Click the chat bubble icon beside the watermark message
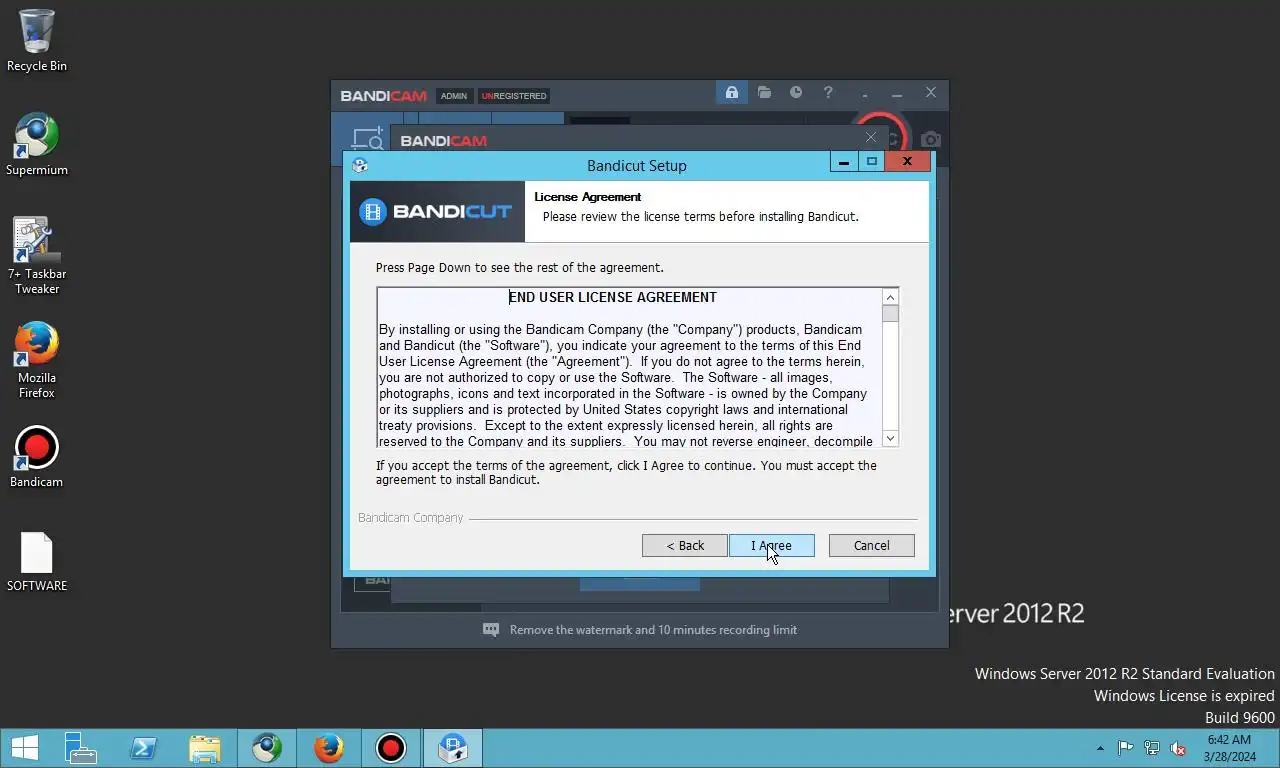 click(491, 630)
